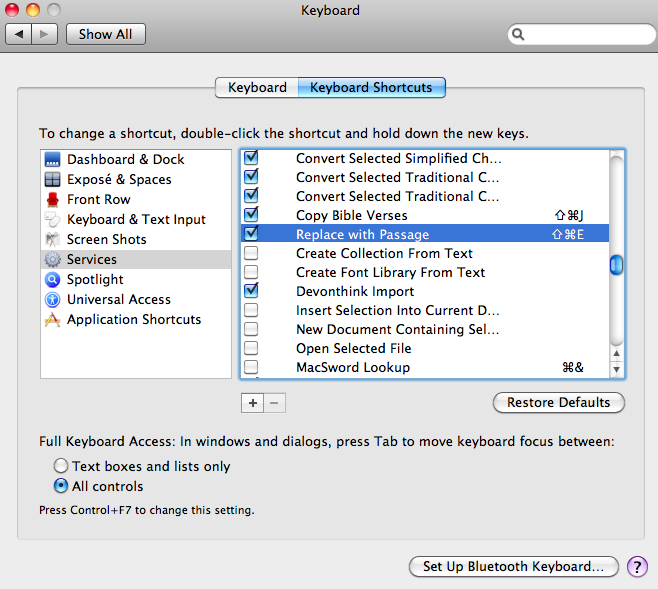Image resolution: width=658 pixels, height=589 pixels.
Task: Click the Show All button
Action: click(106, 34)
